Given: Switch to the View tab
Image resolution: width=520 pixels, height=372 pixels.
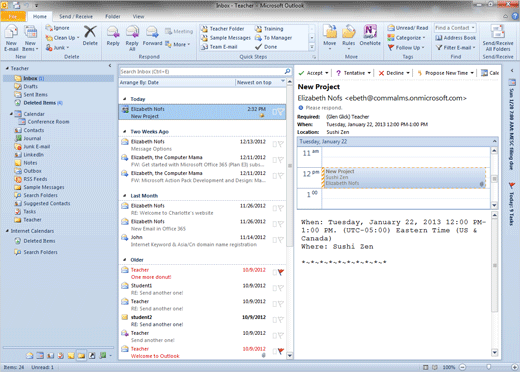Looking at the screenshot, I should tap(138, 16).
